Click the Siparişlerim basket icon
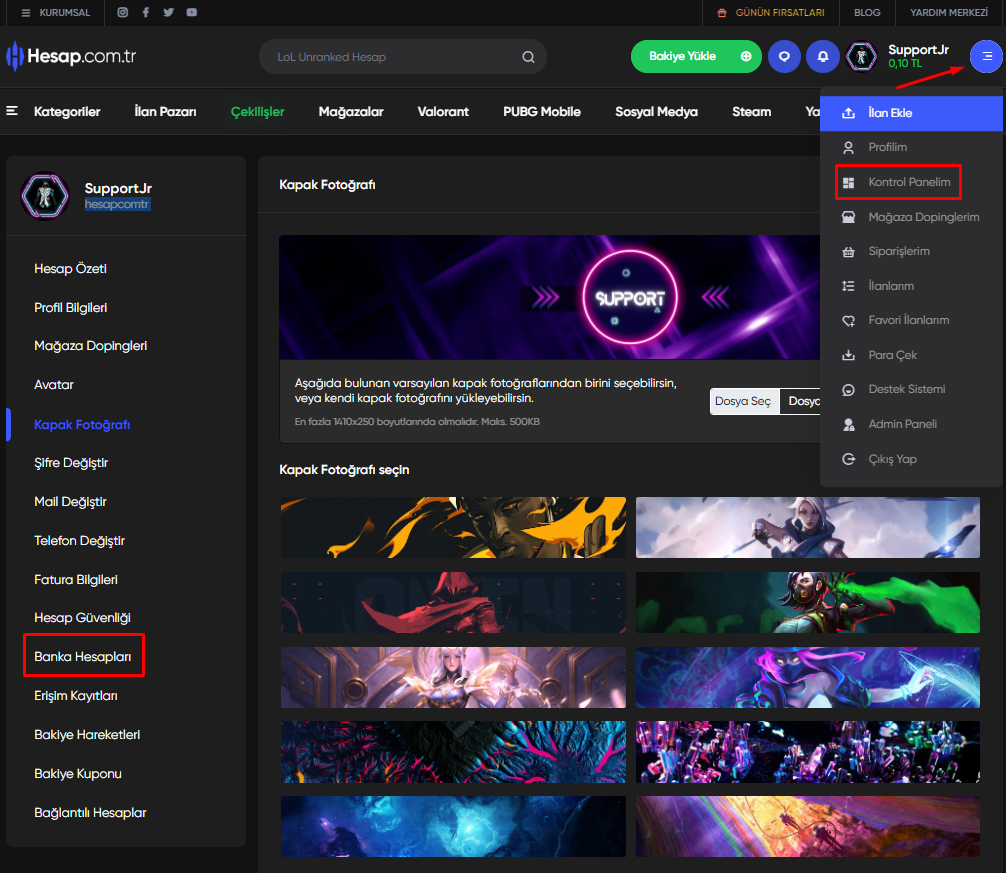 coord(848,251)
